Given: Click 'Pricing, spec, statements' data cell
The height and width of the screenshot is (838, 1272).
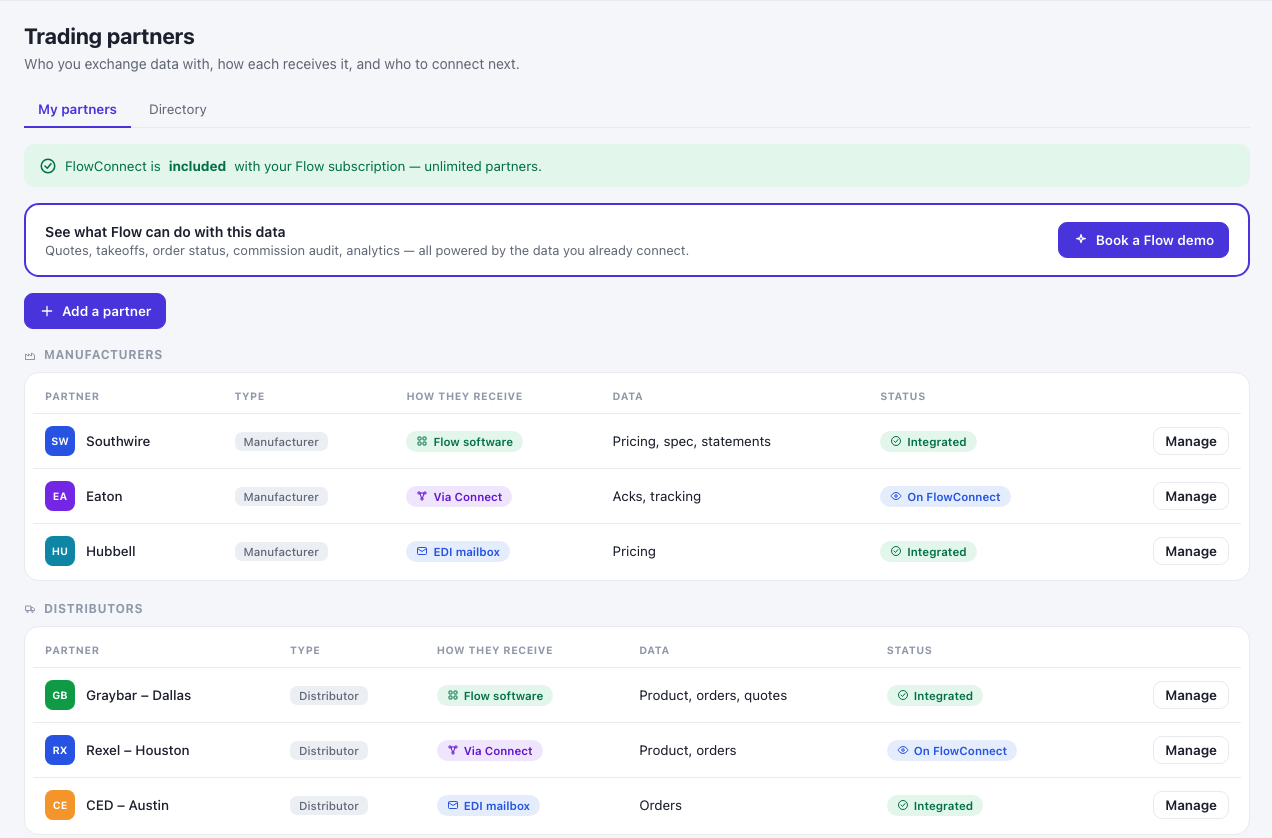Looking at the screenshot, I should click(691, 441).
